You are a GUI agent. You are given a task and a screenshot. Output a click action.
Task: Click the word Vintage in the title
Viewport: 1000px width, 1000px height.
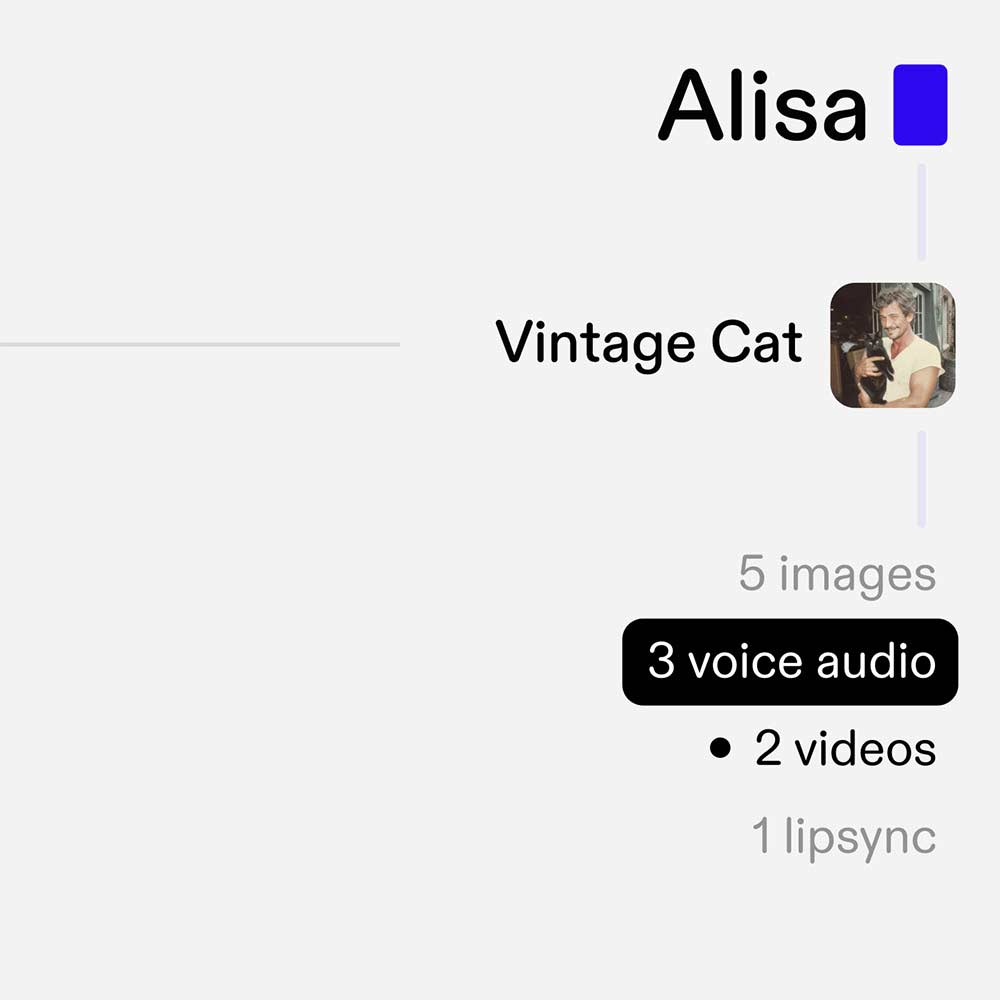(x=597, y=345)
